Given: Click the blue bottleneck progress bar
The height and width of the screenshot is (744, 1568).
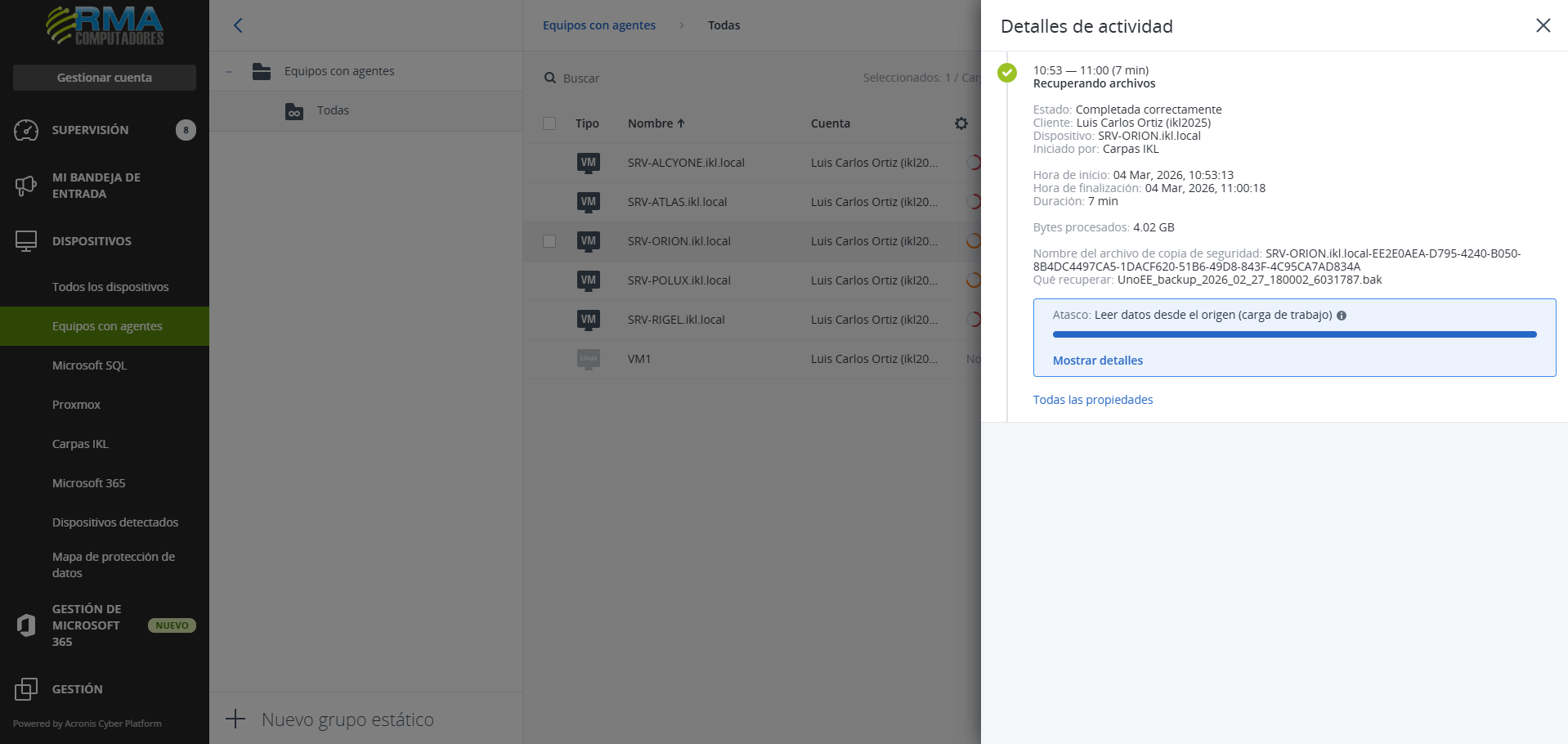Looking at the screenshot, I should 1294,334.
